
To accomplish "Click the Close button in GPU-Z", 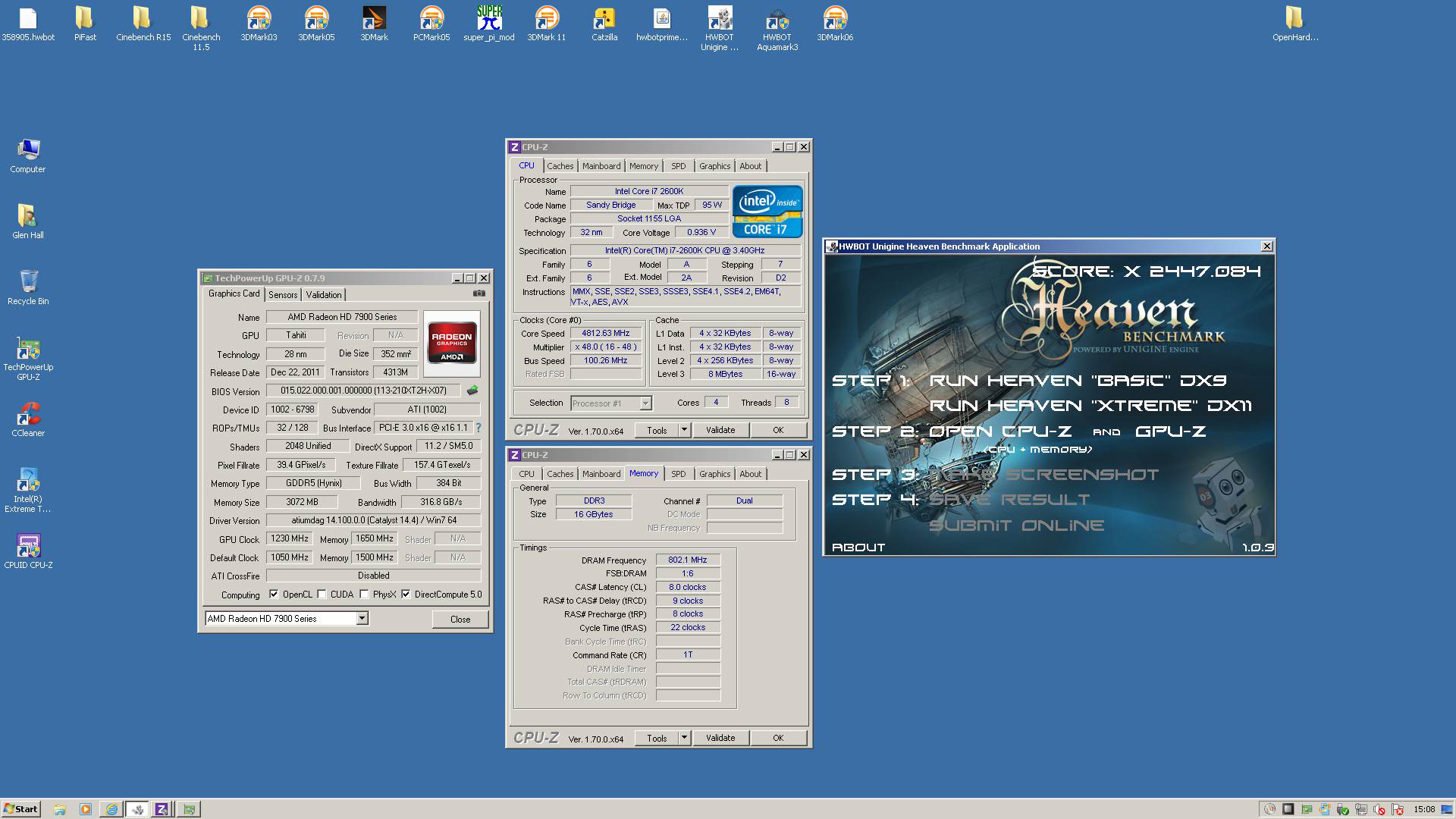I will click(460, 620).
